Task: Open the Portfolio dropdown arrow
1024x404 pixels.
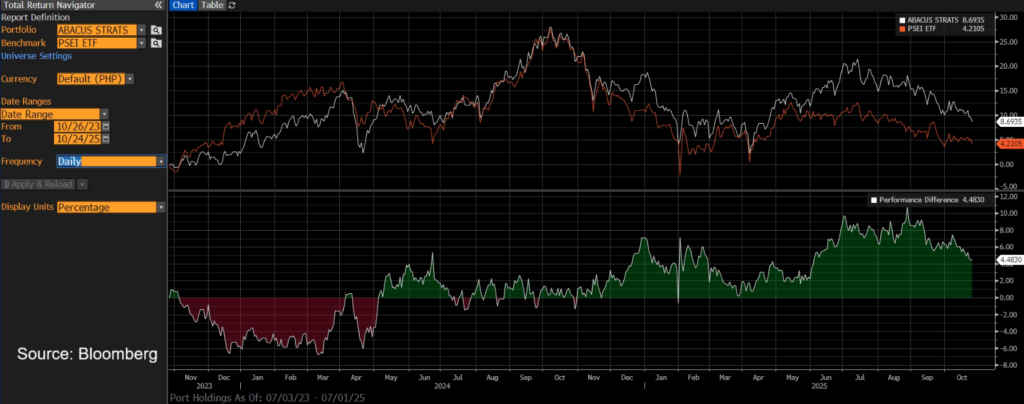Action: point(142,31)
